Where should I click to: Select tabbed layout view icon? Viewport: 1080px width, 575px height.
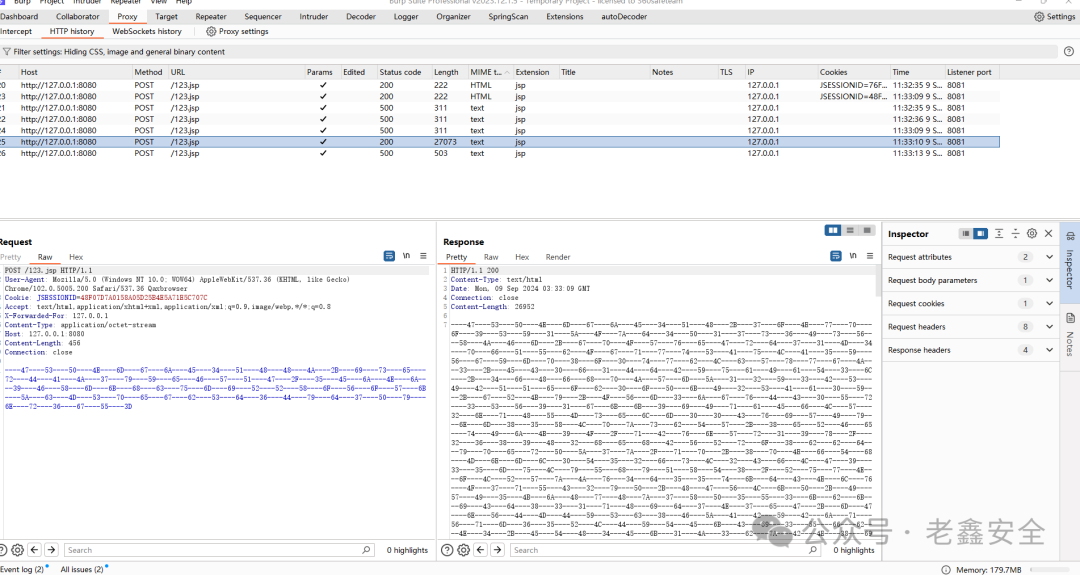(x=867, y=230)
